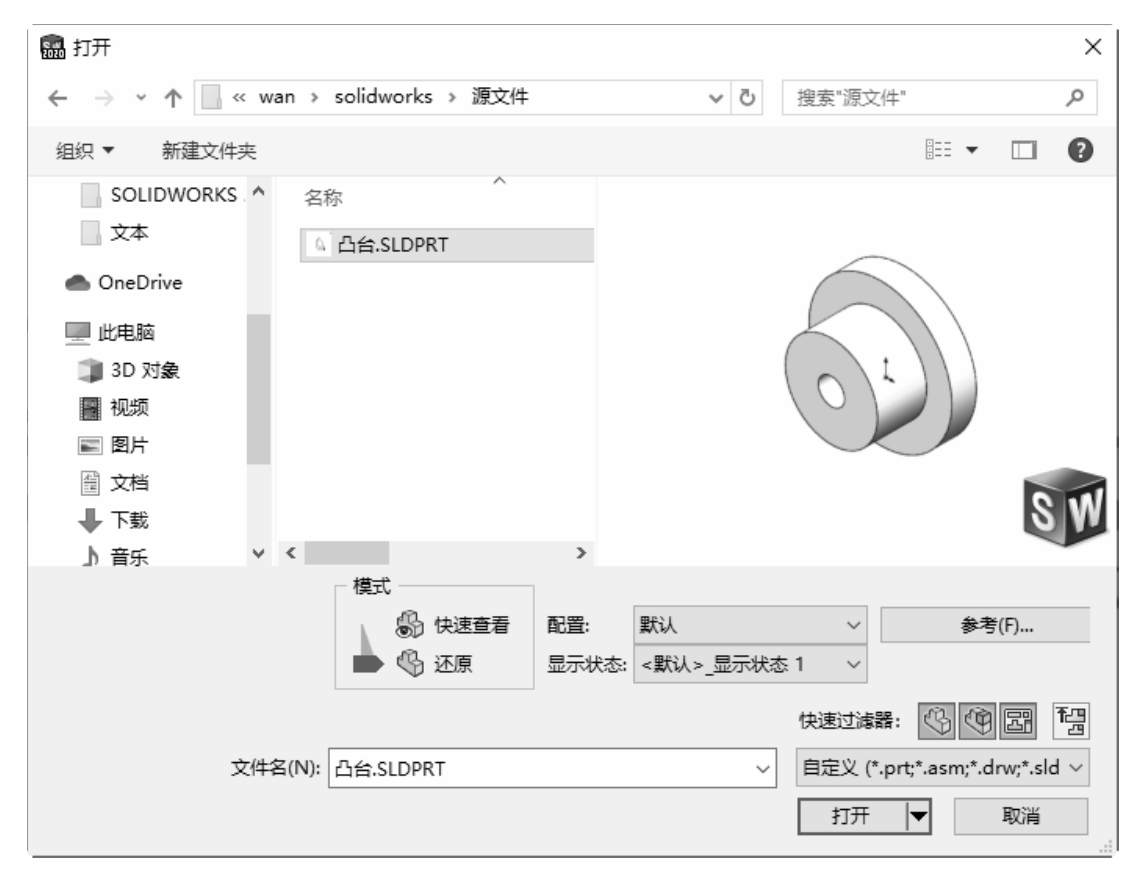
Task: Expand the file type filter dropdown
Action: 942,770
